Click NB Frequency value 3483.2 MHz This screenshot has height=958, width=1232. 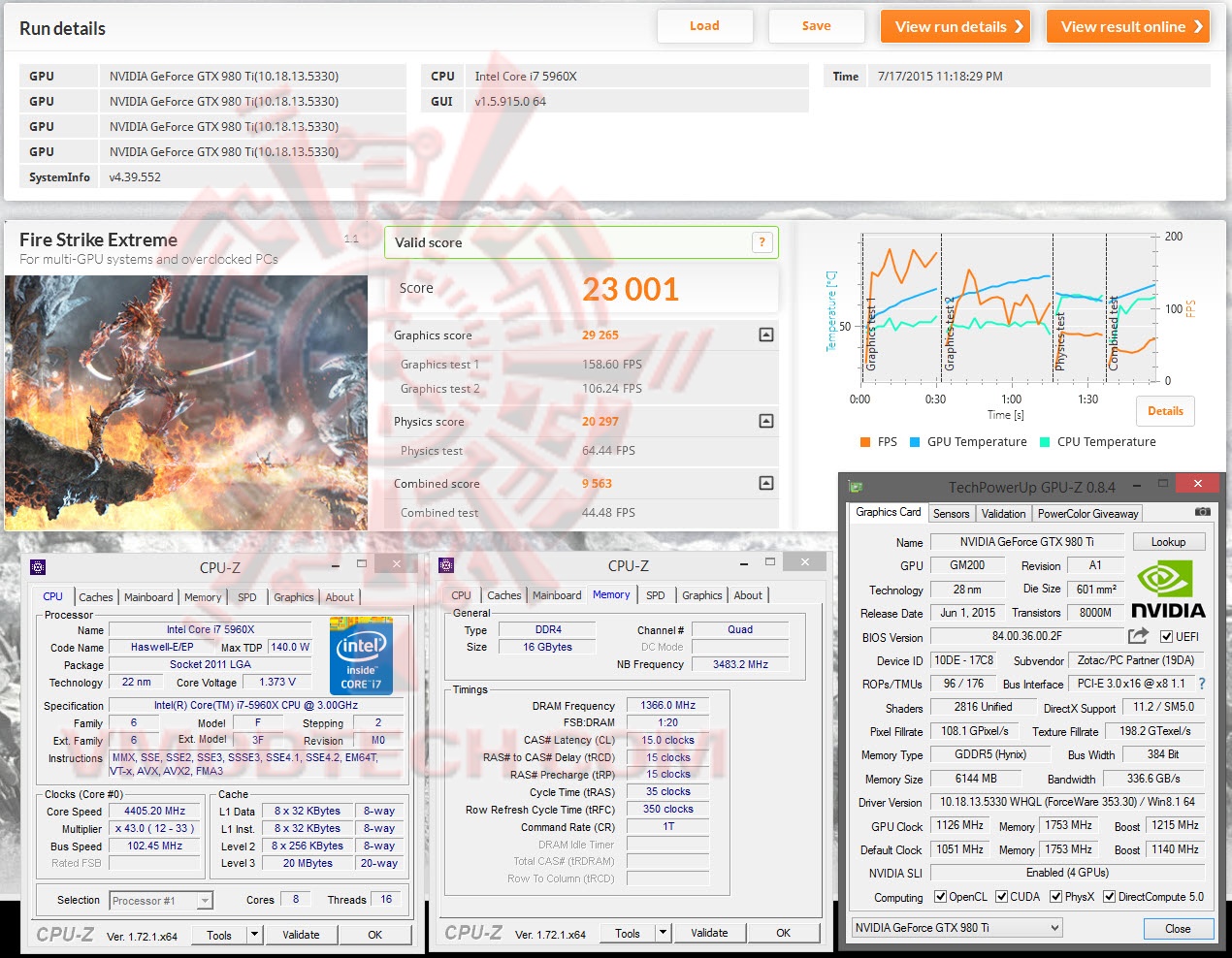coord(740,664)
